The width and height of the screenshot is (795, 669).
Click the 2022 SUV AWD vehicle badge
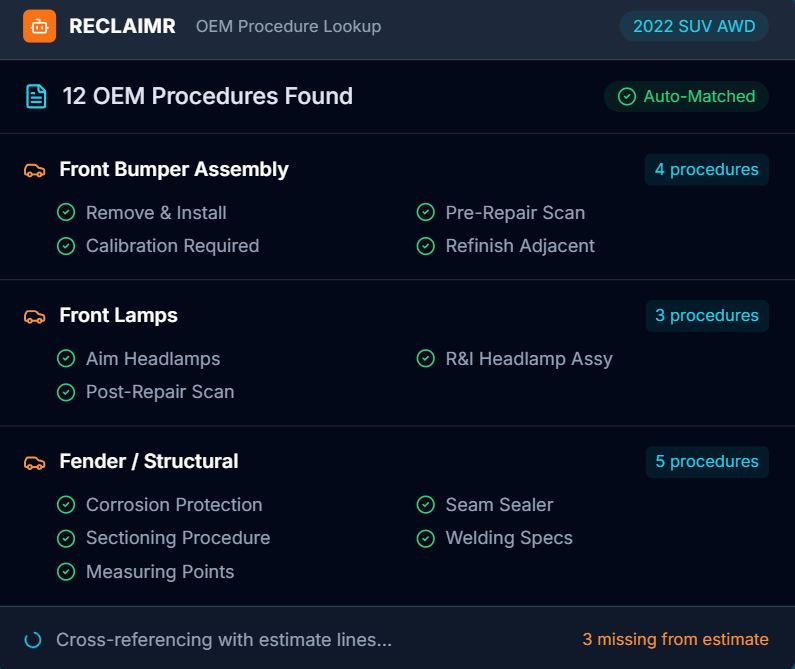pyautogui.click(x=693, y=27)
